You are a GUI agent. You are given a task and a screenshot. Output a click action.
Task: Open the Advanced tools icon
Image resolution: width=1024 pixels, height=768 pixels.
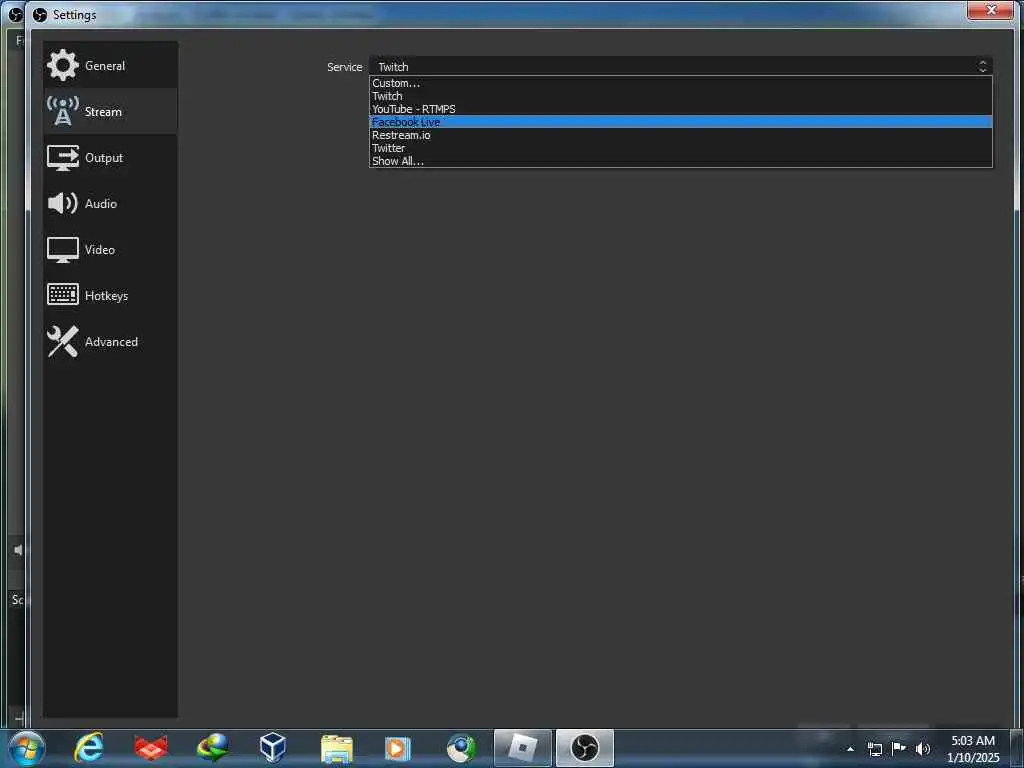pyautogui.click(x=63, y=341)
